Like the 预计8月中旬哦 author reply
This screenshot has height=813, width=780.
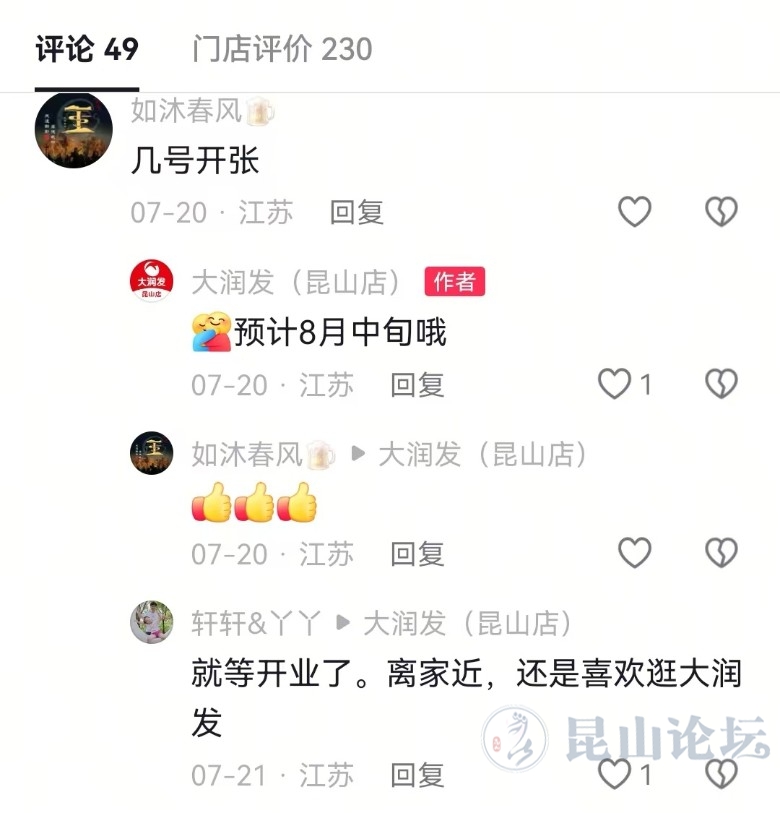coord(615,384)
